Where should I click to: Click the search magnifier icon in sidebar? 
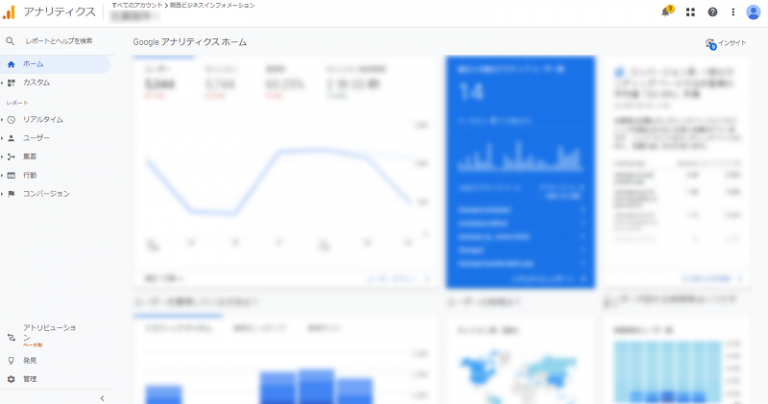tap(10, 41)
